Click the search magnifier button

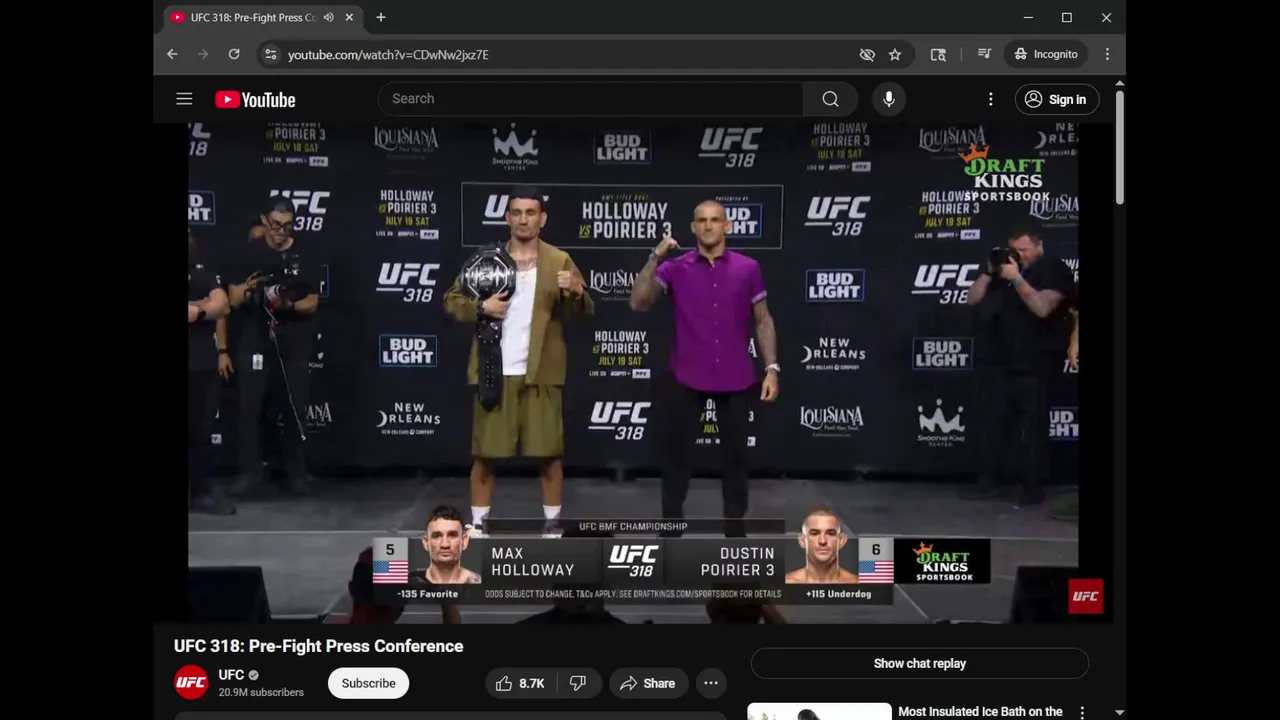pos(830,99)
